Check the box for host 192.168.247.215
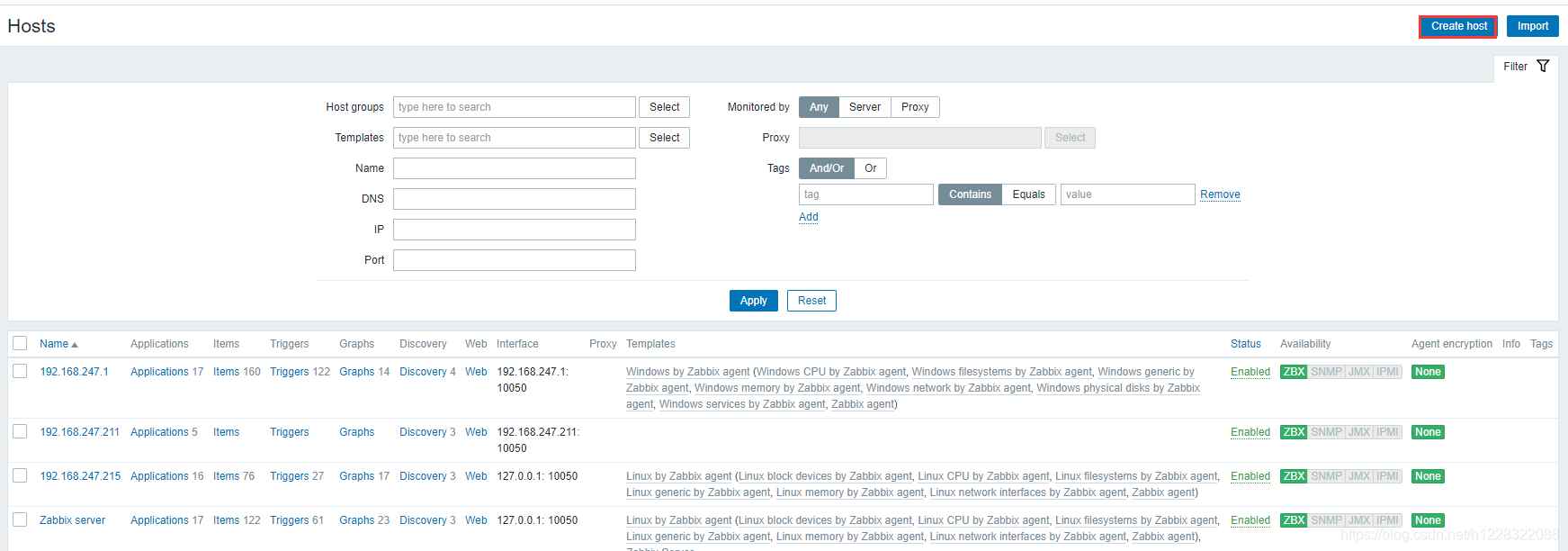This screenshot has height=551, width=1568. (20, 475)
